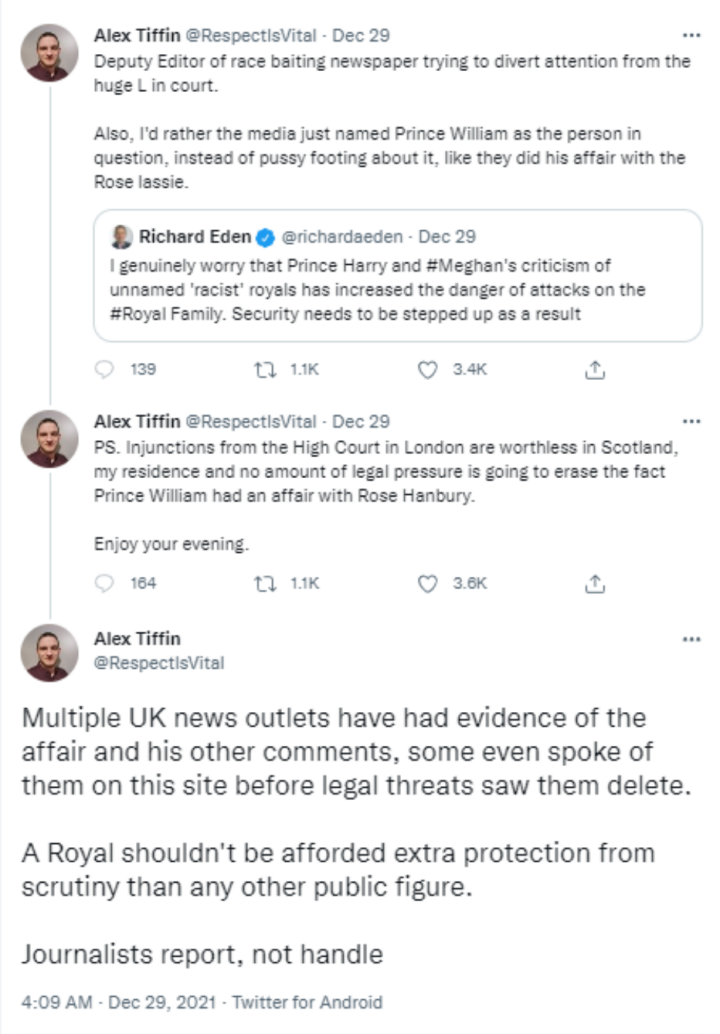Click the @RespectIsVital handle under main tweet
Image resolution: width=720 pixels, height=1034 pixels.
click(x=159, y=662)
